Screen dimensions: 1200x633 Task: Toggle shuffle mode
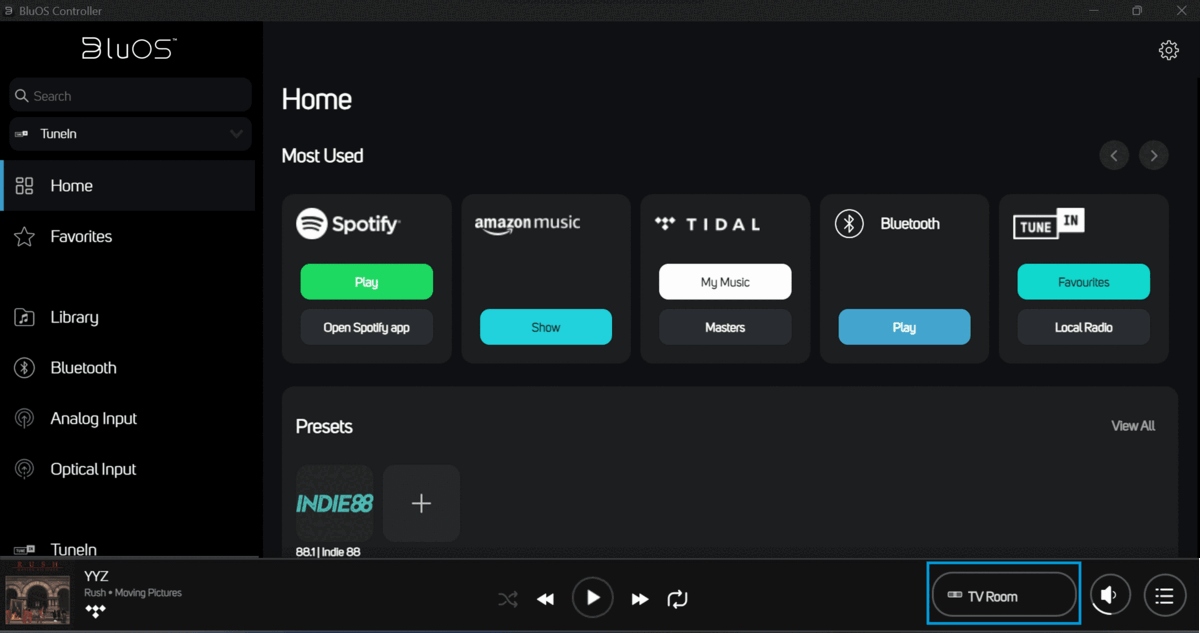pyautogui.click(x=508, y=599)
